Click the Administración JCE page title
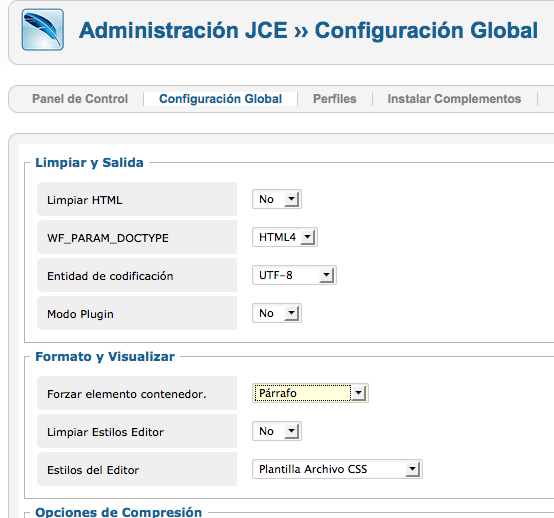Screen dimensions: 554x518 308,30
